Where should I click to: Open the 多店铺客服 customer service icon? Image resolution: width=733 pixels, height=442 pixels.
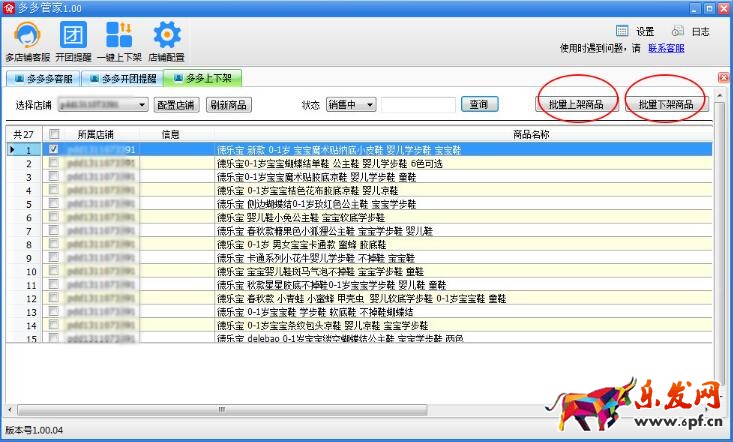(28, 38)
